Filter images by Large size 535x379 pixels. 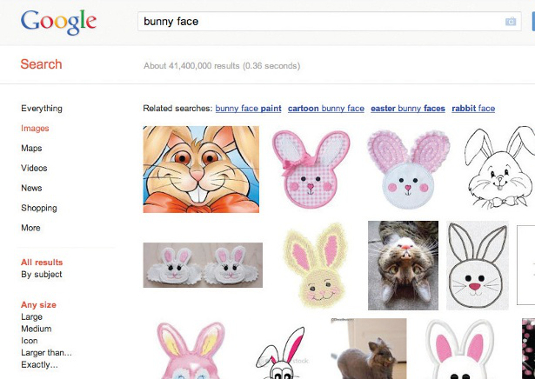[32, 317]
